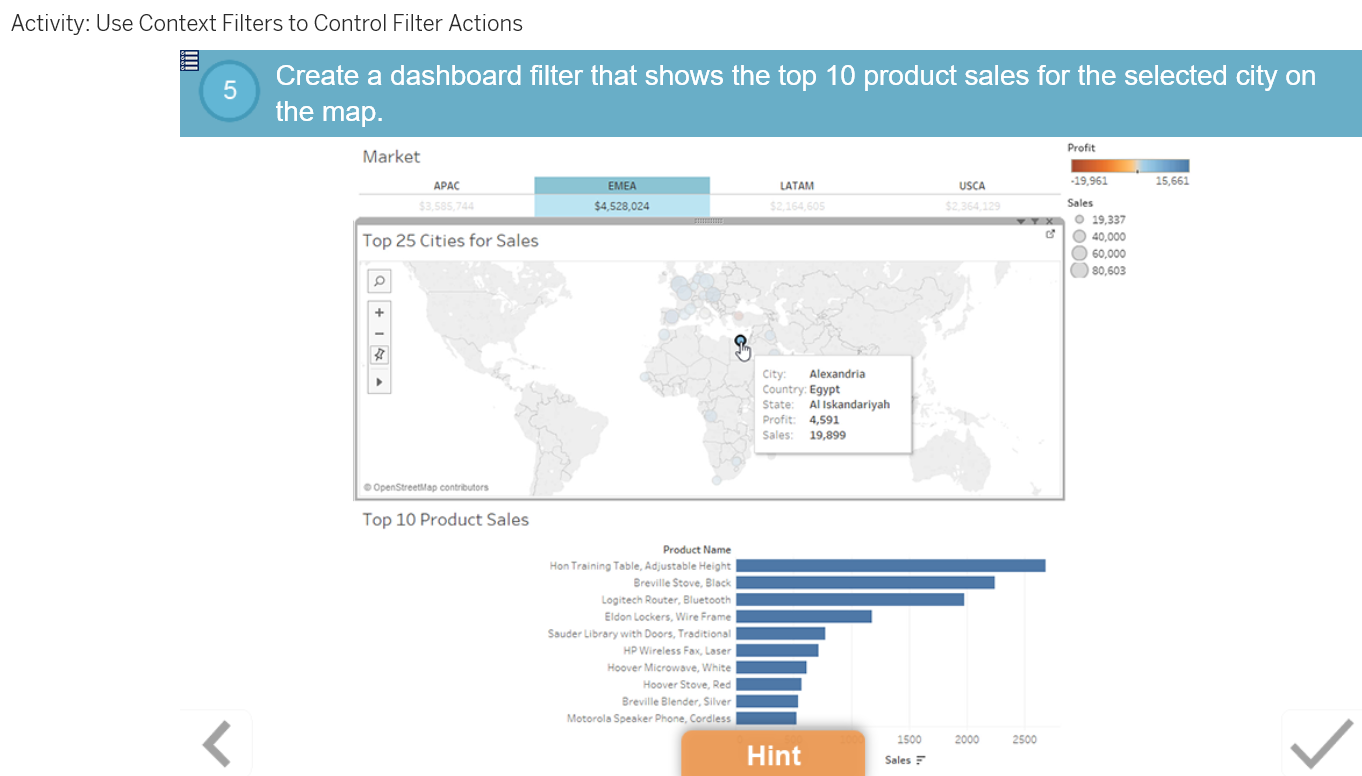The image size is (1362, 776).
Task: Click the APAC $3,585,744 sales cell
Action: point(446,206)
